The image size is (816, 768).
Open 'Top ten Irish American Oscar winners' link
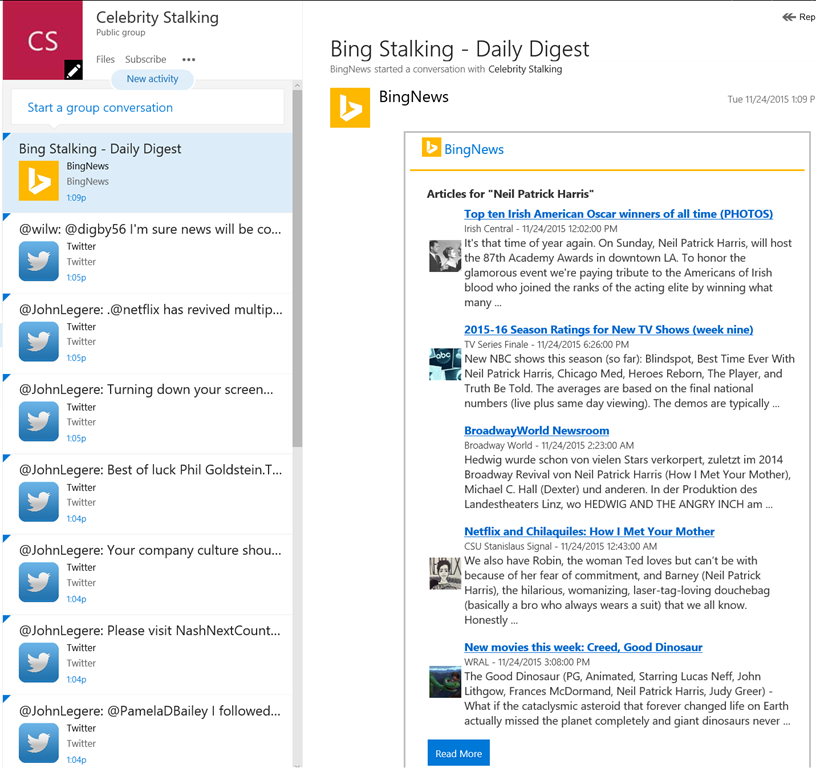pyautogui.click(x=618, y=214)
